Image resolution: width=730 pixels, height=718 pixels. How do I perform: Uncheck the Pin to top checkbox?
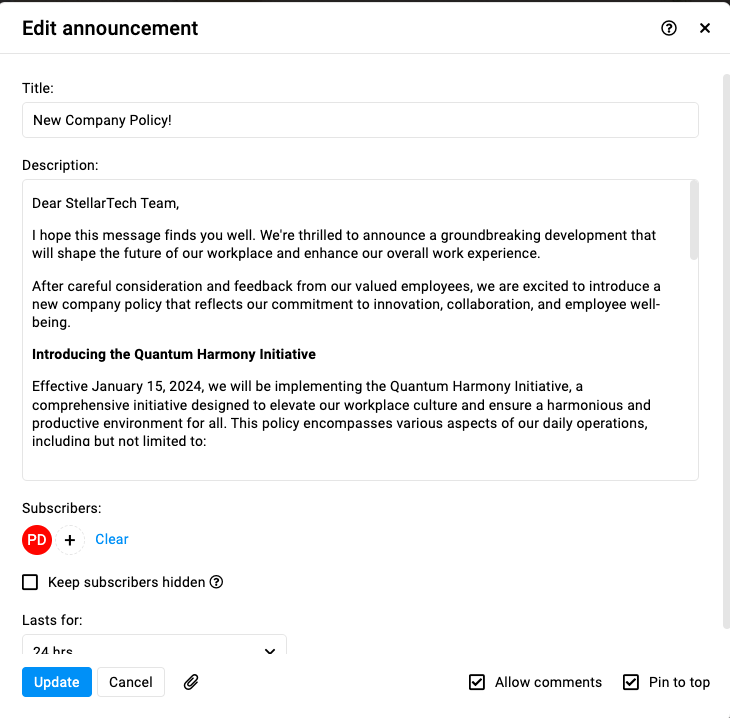631,682
